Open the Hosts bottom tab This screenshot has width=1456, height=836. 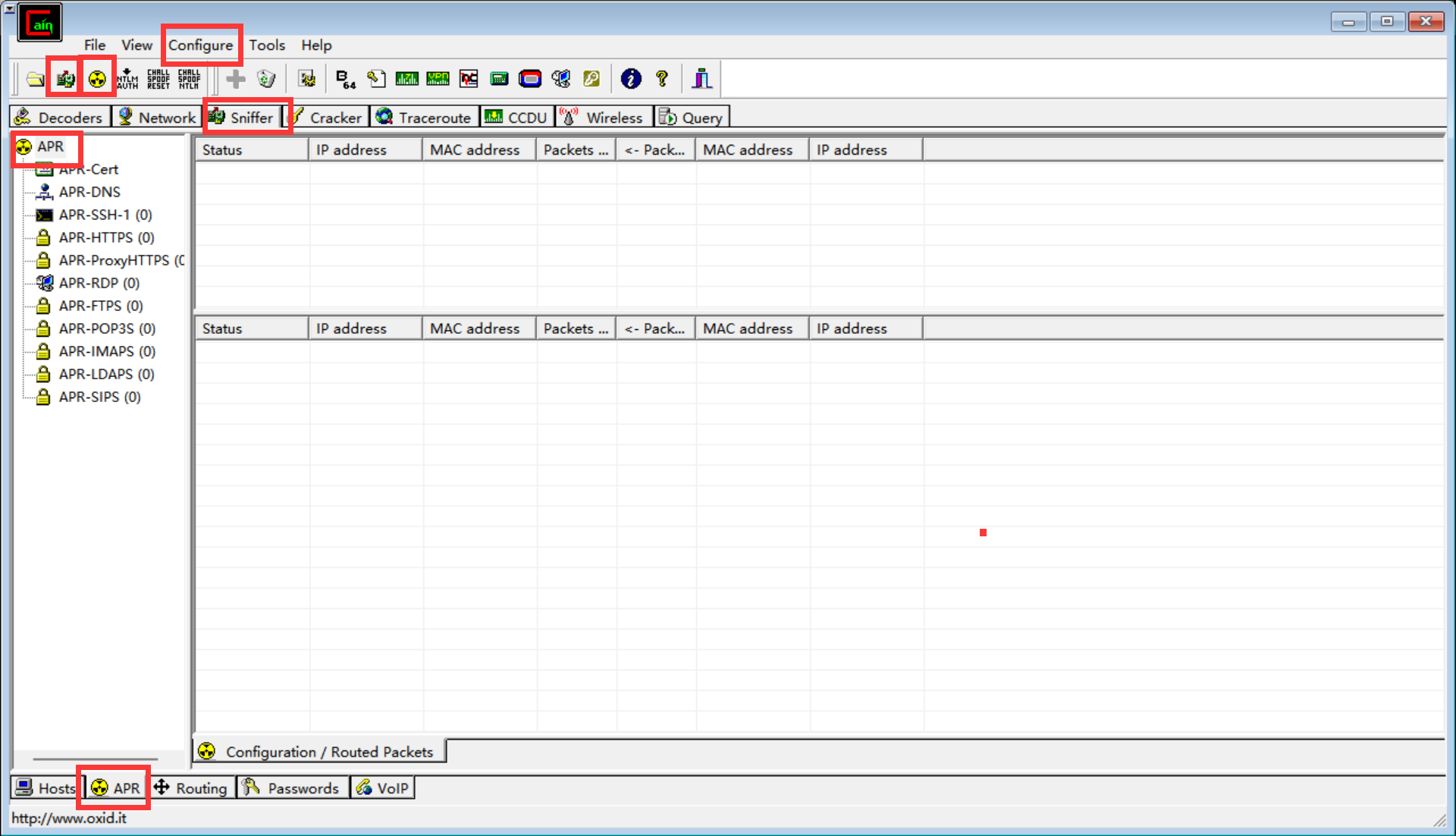pos(45,787)
